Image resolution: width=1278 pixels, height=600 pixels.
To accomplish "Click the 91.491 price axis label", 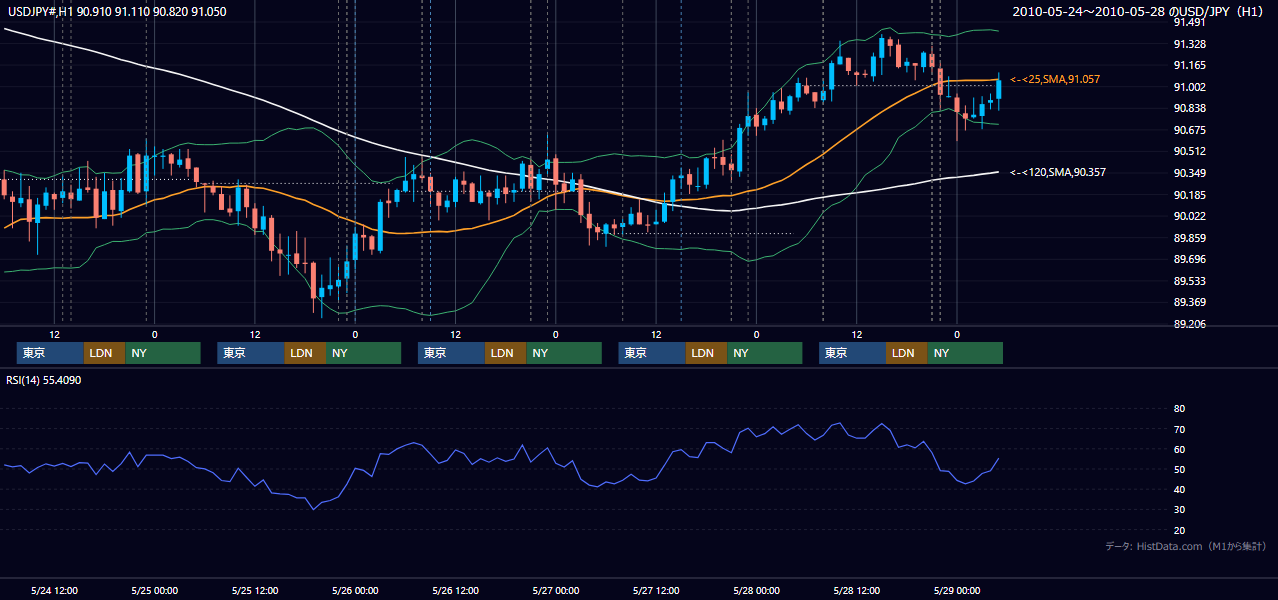I will pos(1190,23).
